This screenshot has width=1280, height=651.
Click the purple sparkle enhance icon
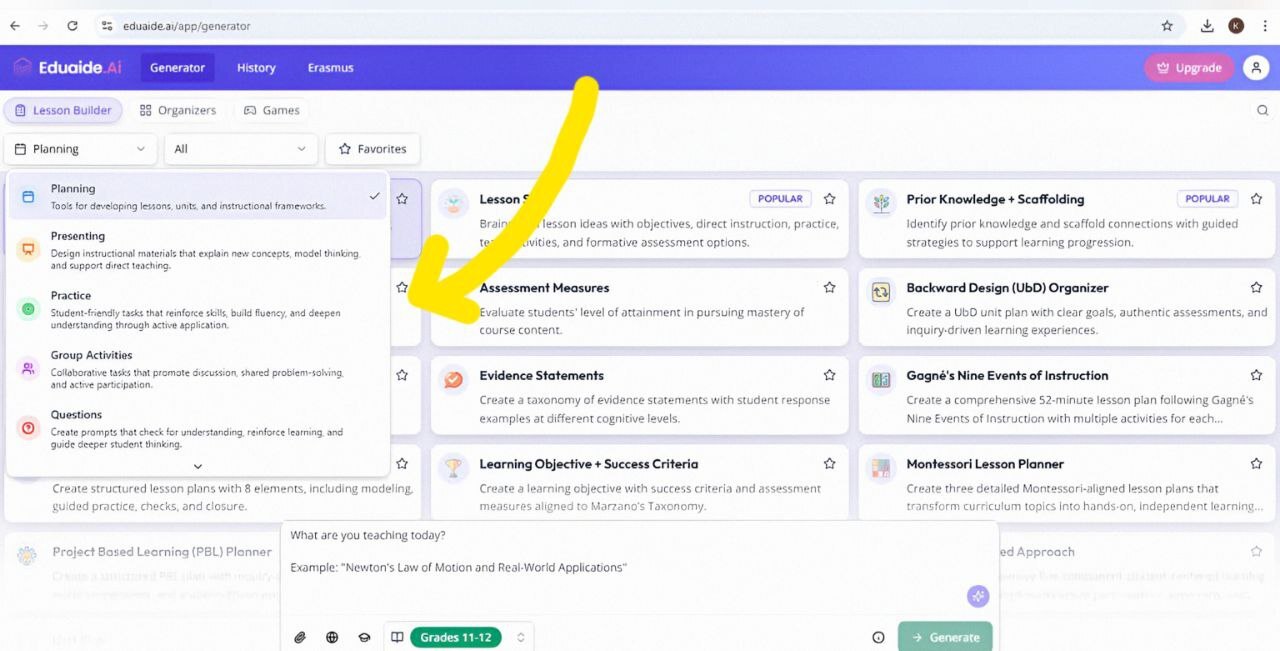click(x=977, y=596)
